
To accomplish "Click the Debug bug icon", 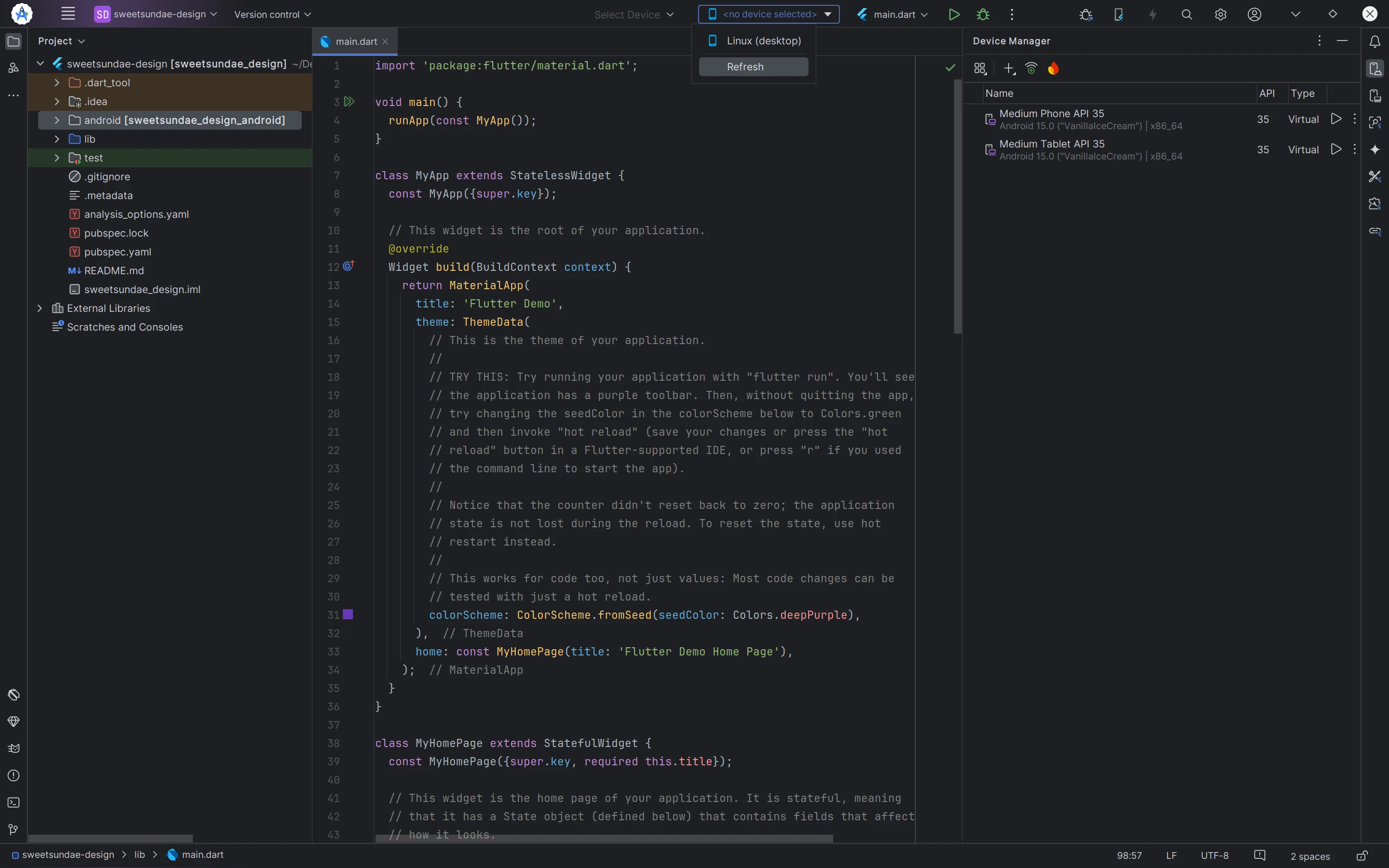I will click(x=983, y=14).
